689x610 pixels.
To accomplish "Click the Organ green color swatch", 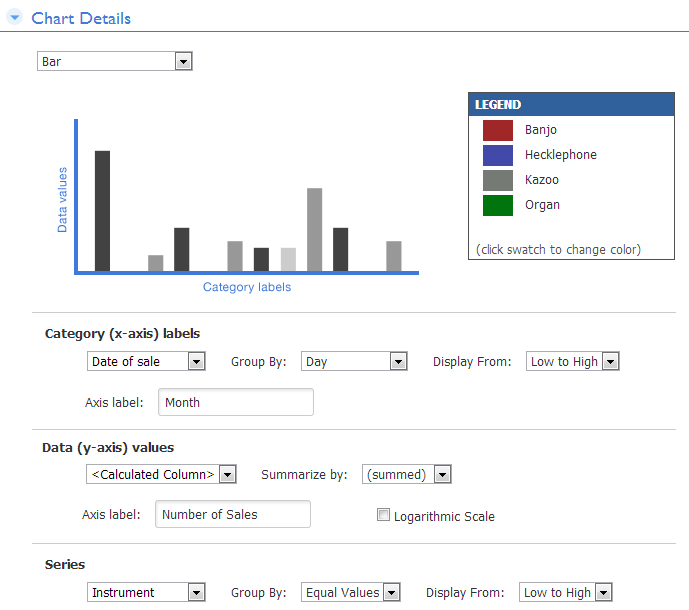I will [x=497, y=205].
